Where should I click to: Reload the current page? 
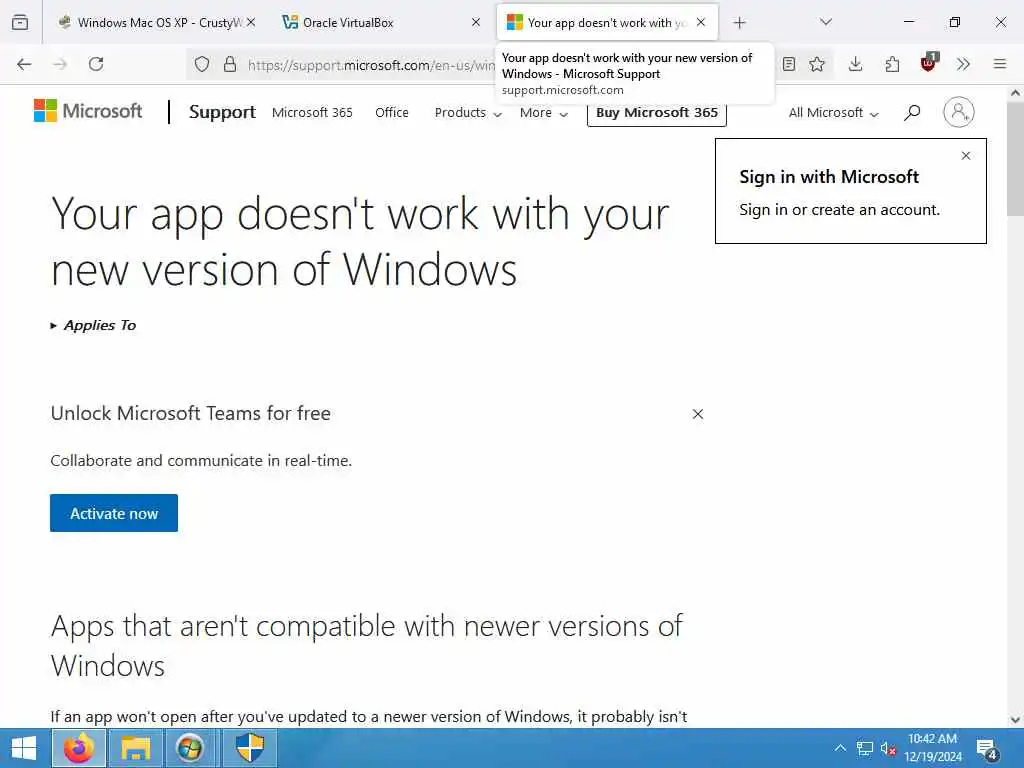96,64
